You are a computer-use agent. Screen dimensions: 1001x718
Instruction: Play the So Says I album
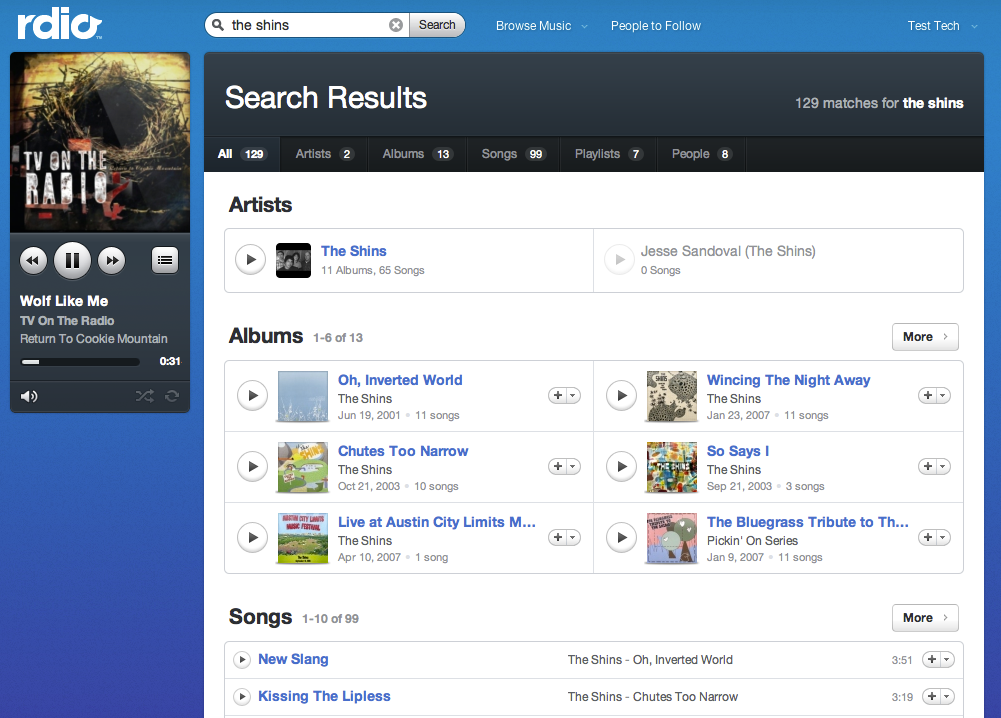pyautogui.click(x=621, y=467)
